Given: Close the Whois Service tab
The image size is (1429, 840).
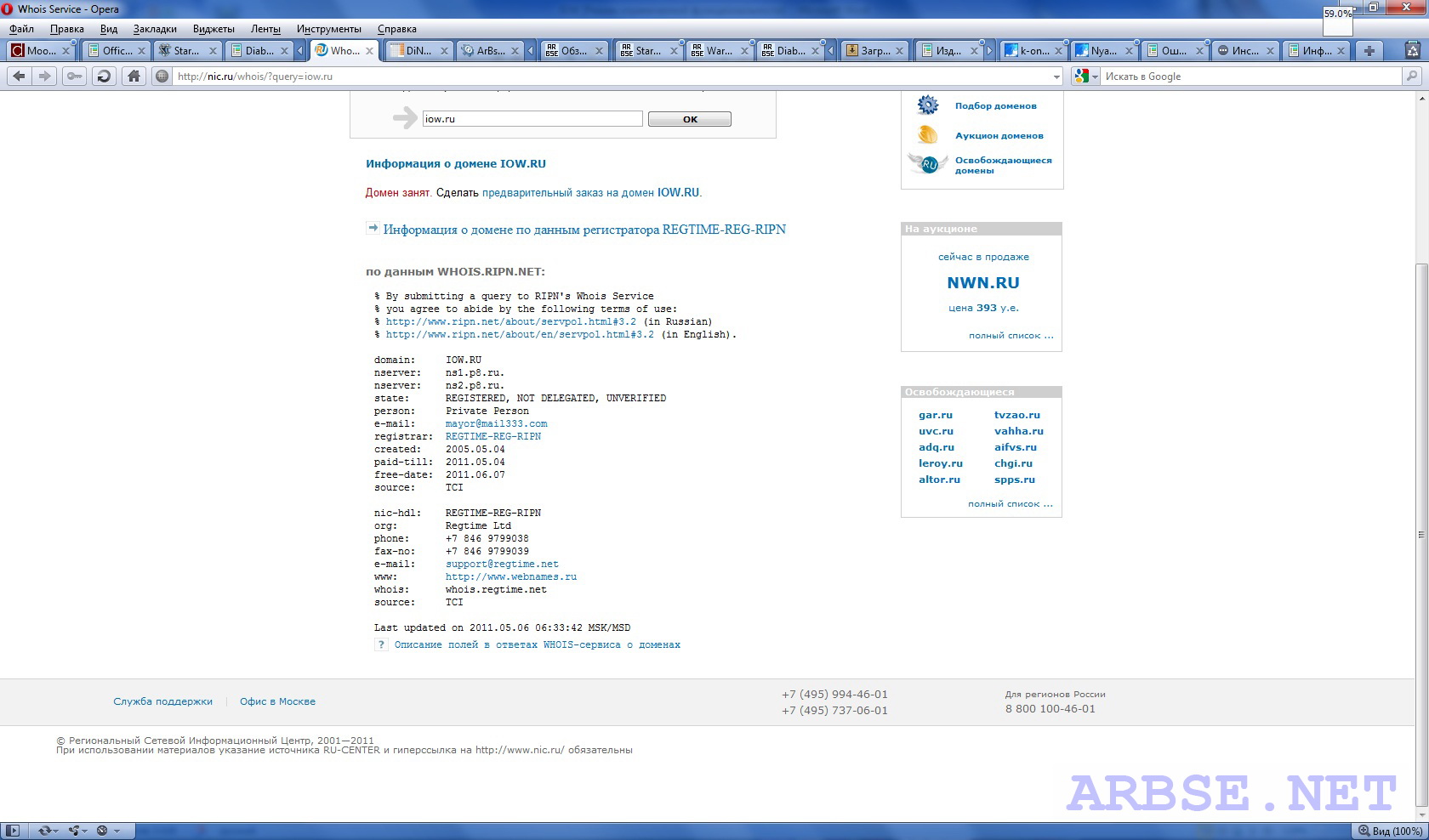Looking at the screenshot, I should coord(369,51).
